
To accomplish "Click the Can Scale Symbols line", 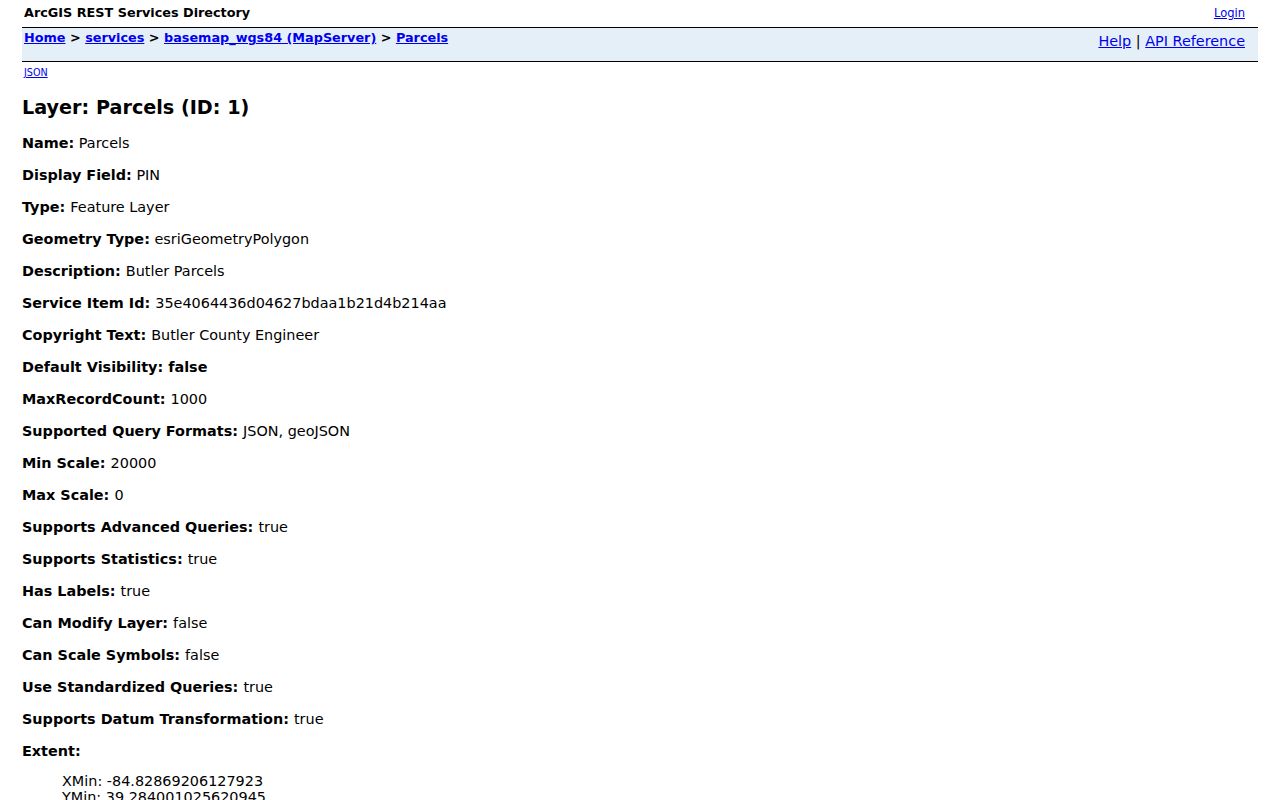I will [121, 655].
